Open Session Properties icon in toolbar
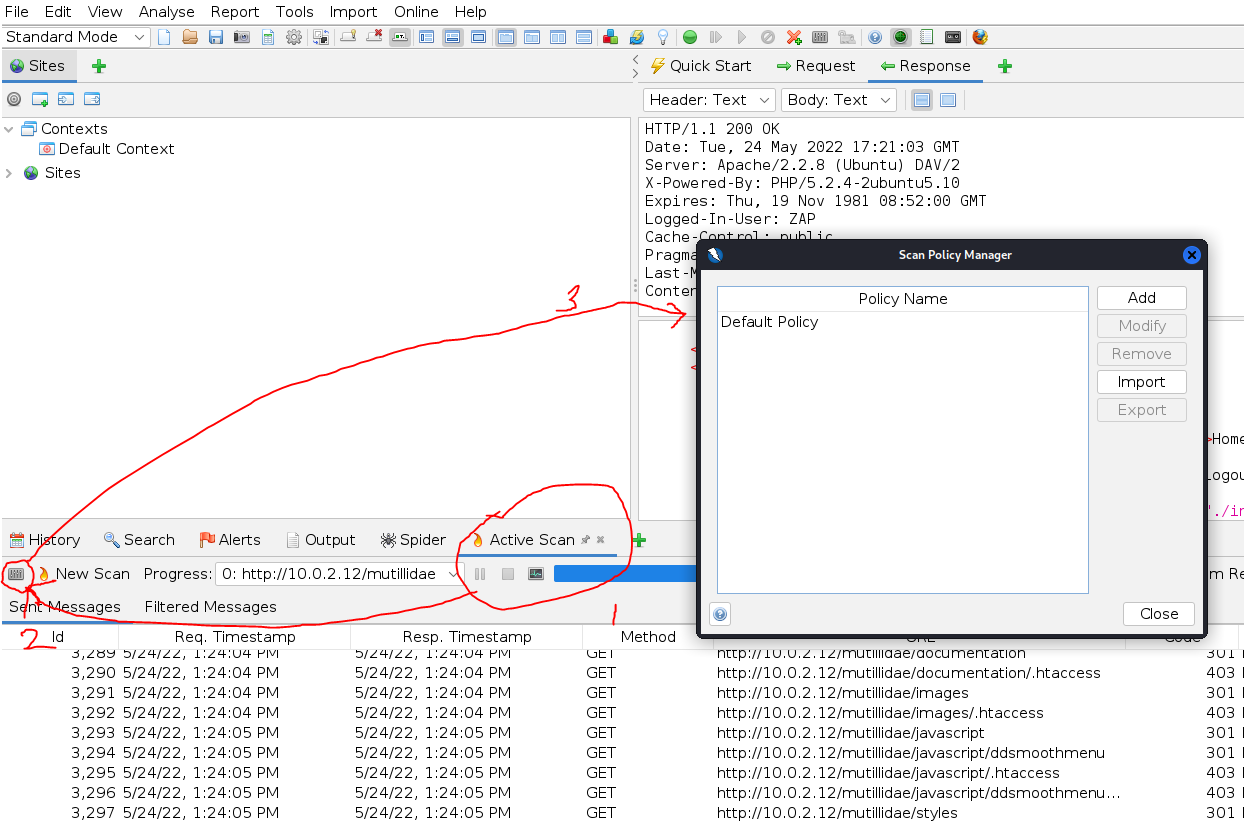Viewport: 1244px width, 823px height. 268,37
